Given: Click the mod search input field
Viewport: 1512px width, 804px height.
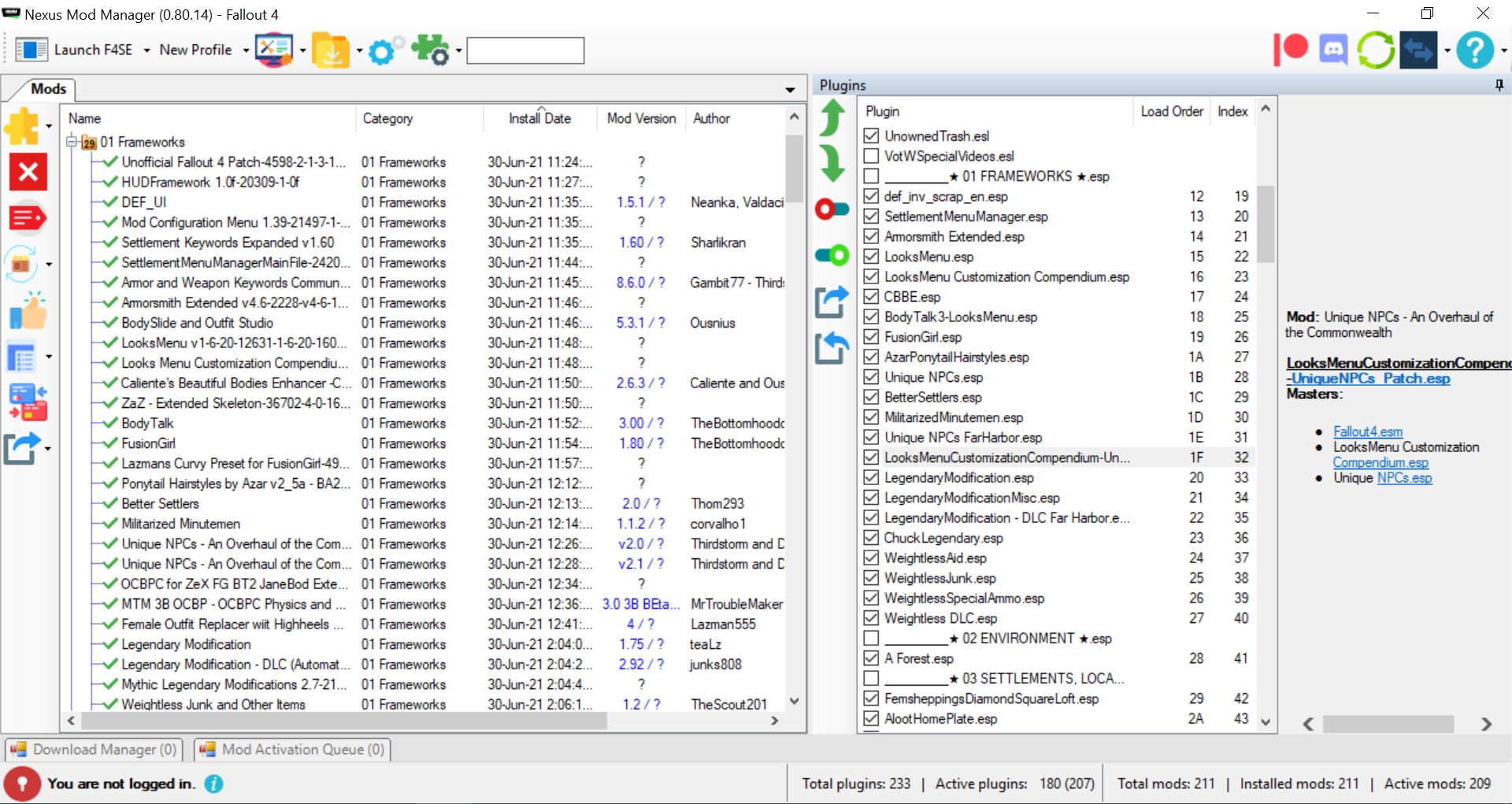Looking at the screenshot, I should [524, 50].
